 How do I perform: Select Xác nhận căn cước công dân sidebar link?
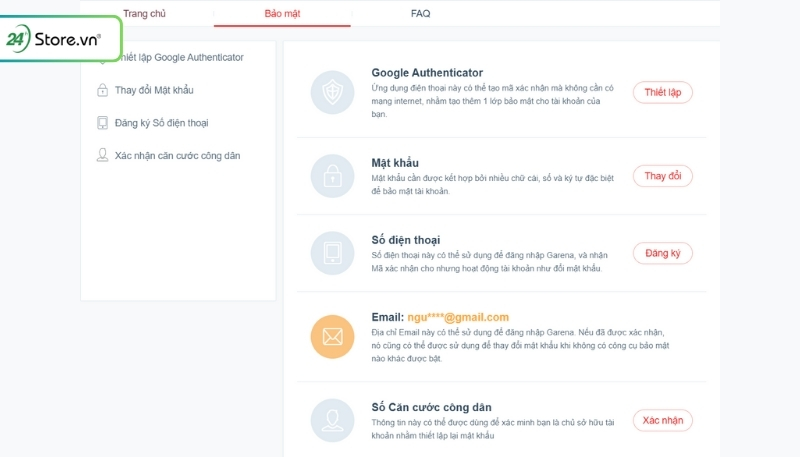coord(177,156)
